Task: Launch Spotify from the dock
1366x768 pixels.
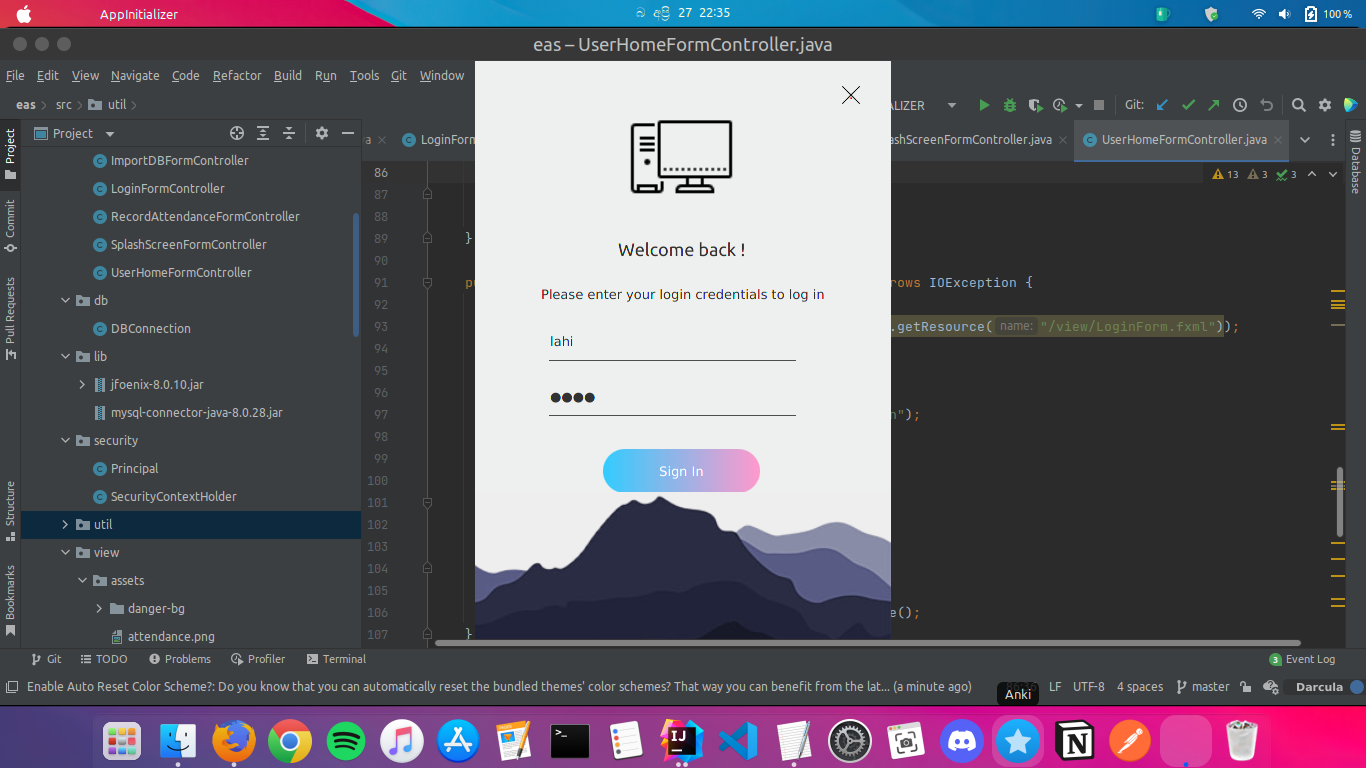Action: click(x=346, y=741)
